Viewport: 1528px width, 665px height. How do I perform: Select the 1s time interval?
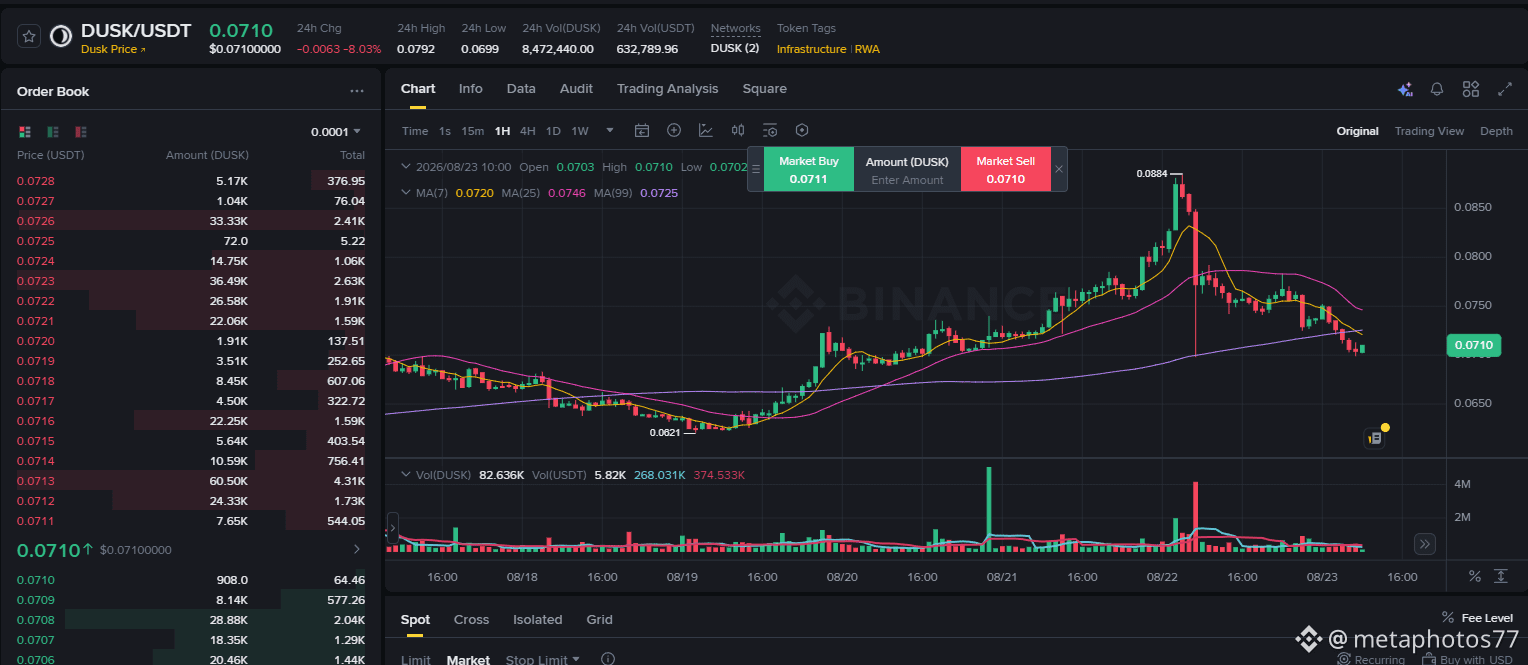(445, 131)
